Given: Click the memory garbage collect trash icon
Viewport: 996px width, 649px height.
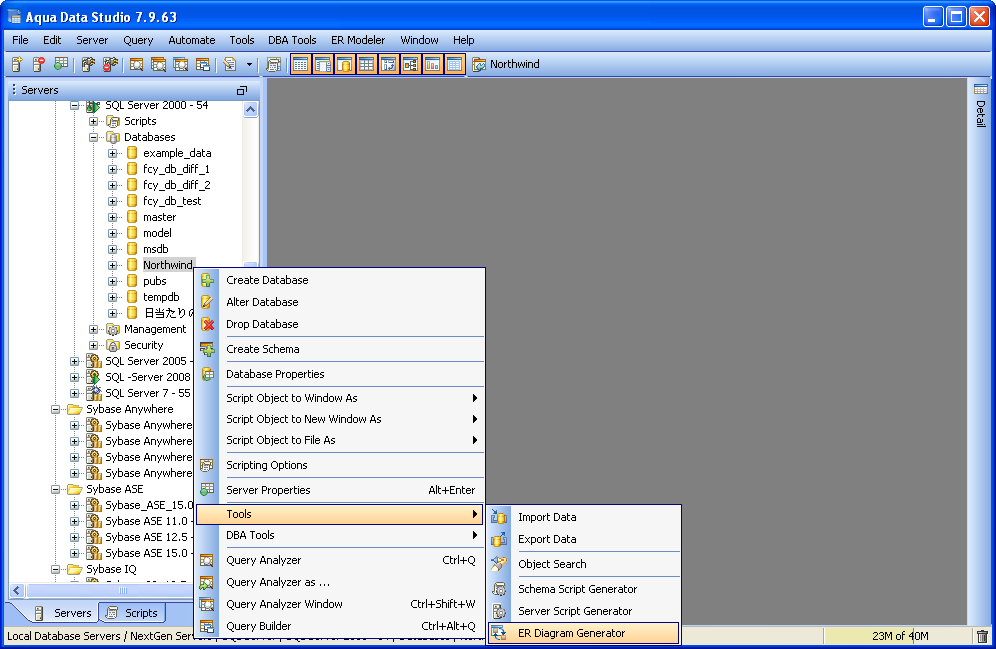Looking at the screenshot, I should tap(982, 636).
